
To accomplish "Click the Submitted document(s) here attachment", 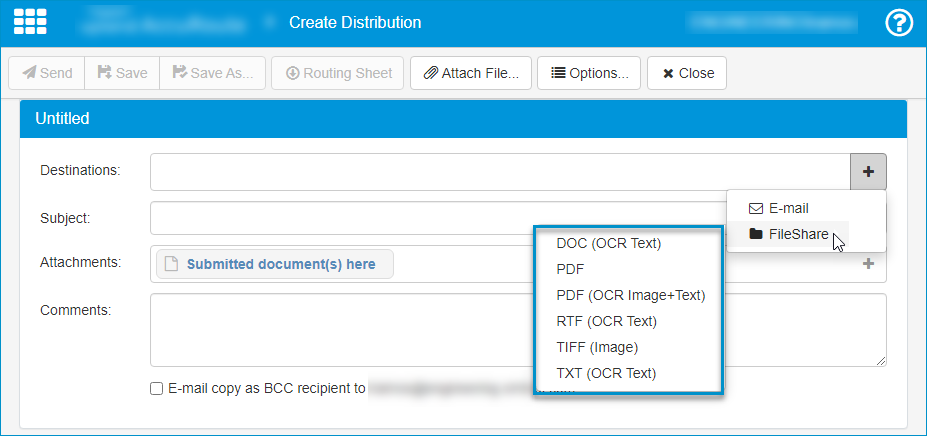I will click(275, 264).
